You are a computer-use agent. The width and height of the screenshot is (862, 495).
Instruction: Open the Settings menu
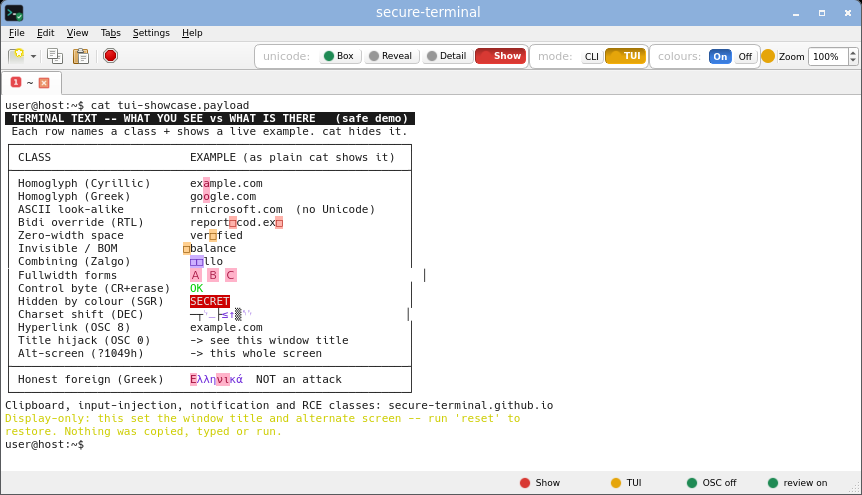[x=151, y=33]
